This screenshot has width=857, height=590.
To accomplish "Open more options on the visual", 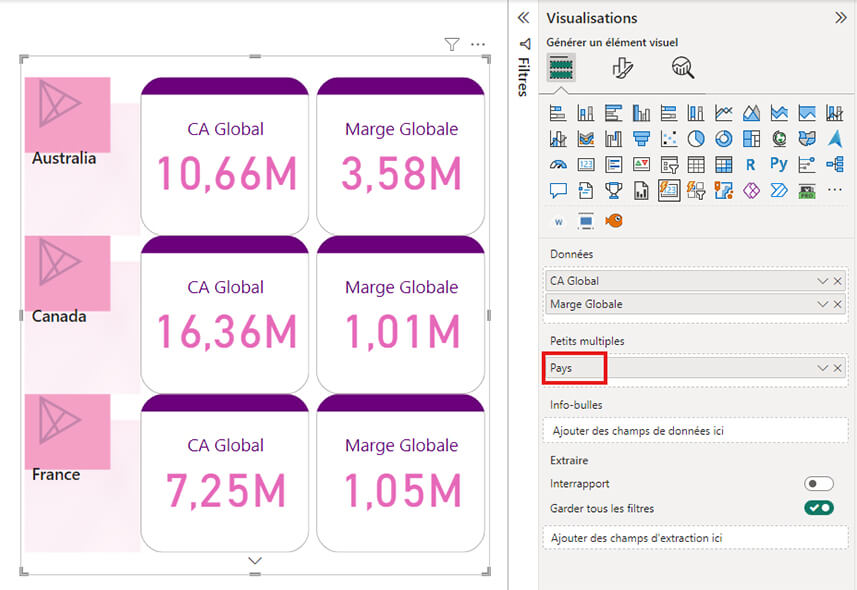I will click(478, 45).
